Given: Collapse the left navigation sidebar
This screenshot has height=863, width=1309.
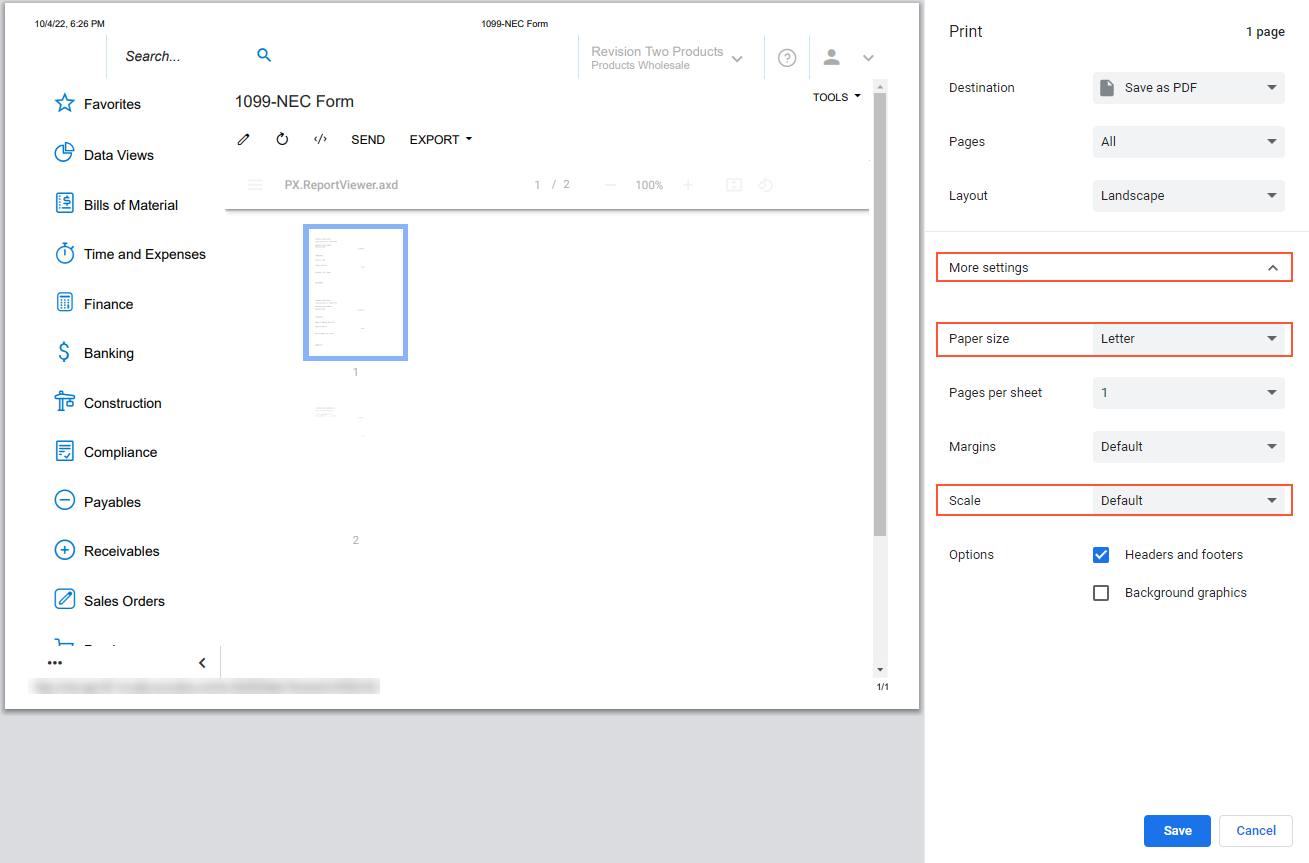Looking at the screenshot, I should tap(202, 662).
